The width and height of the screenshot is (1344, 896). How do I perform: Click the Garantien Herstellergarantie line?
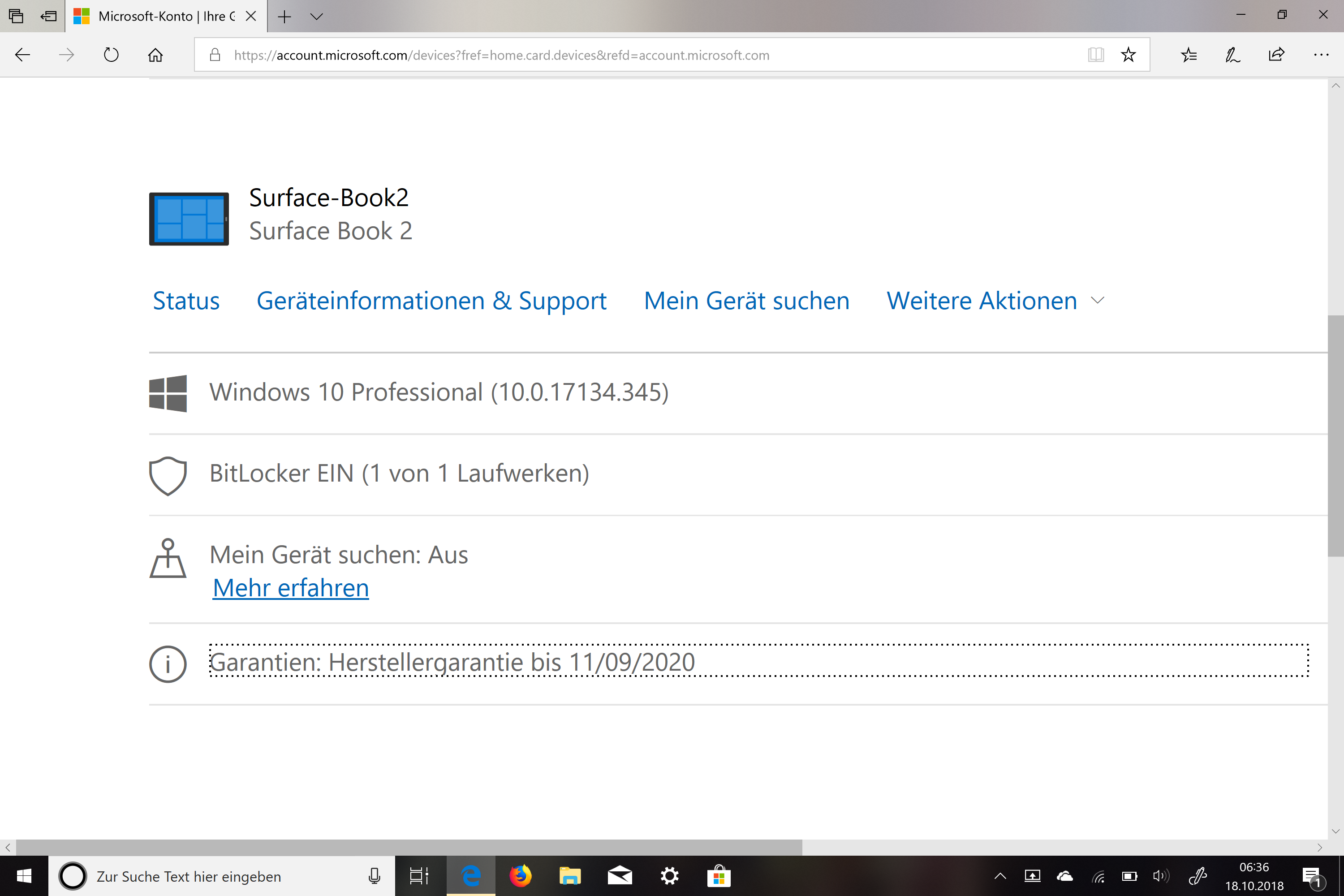click(759, 661)
